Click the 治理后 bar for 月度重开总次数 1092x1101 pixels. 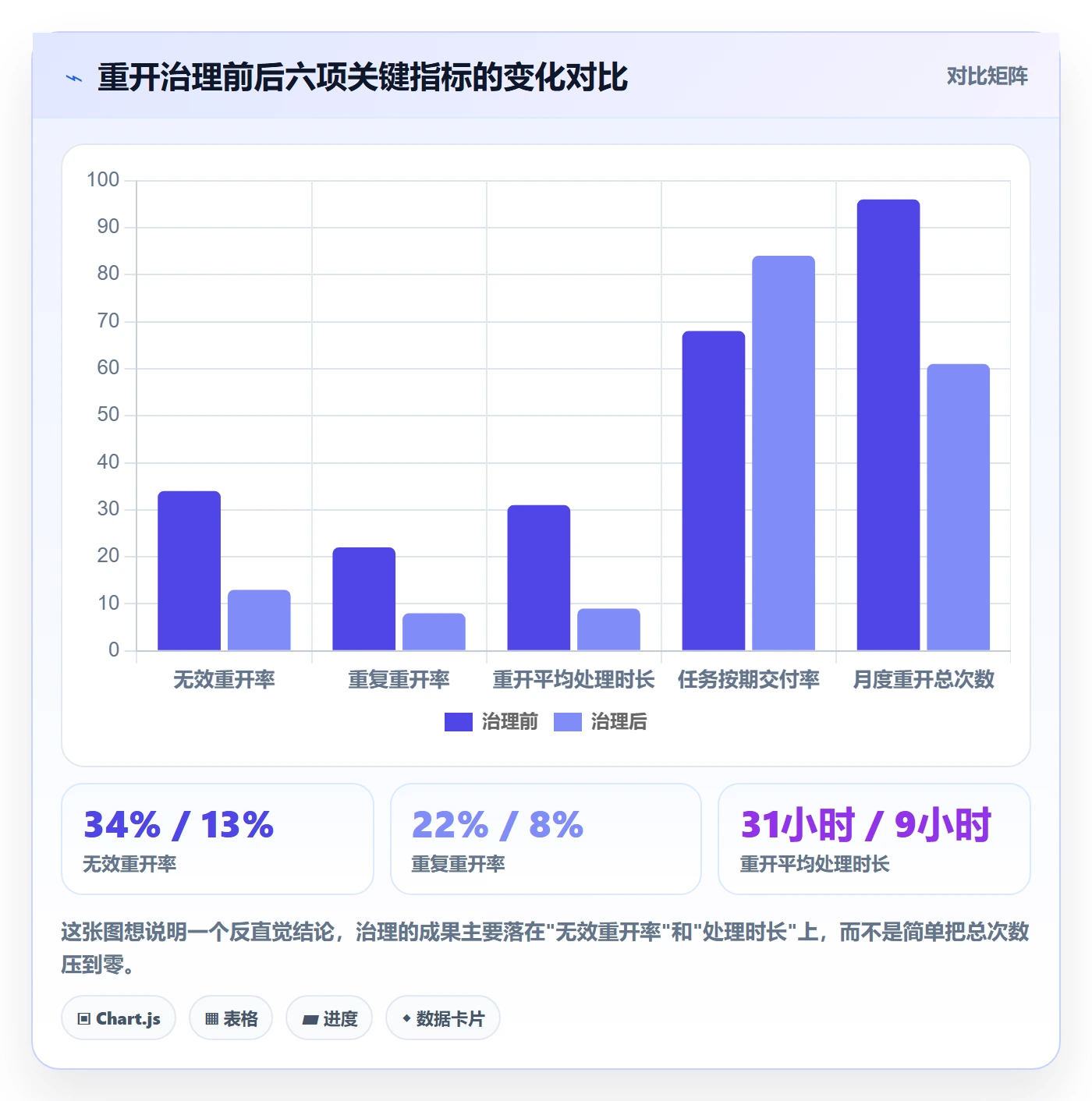(x=958, y=507)
